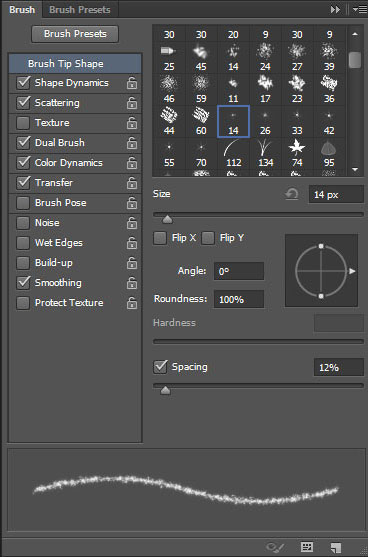Click the brush tip list scroll-down arrow

pyautogui.click(x=355, y=170)
